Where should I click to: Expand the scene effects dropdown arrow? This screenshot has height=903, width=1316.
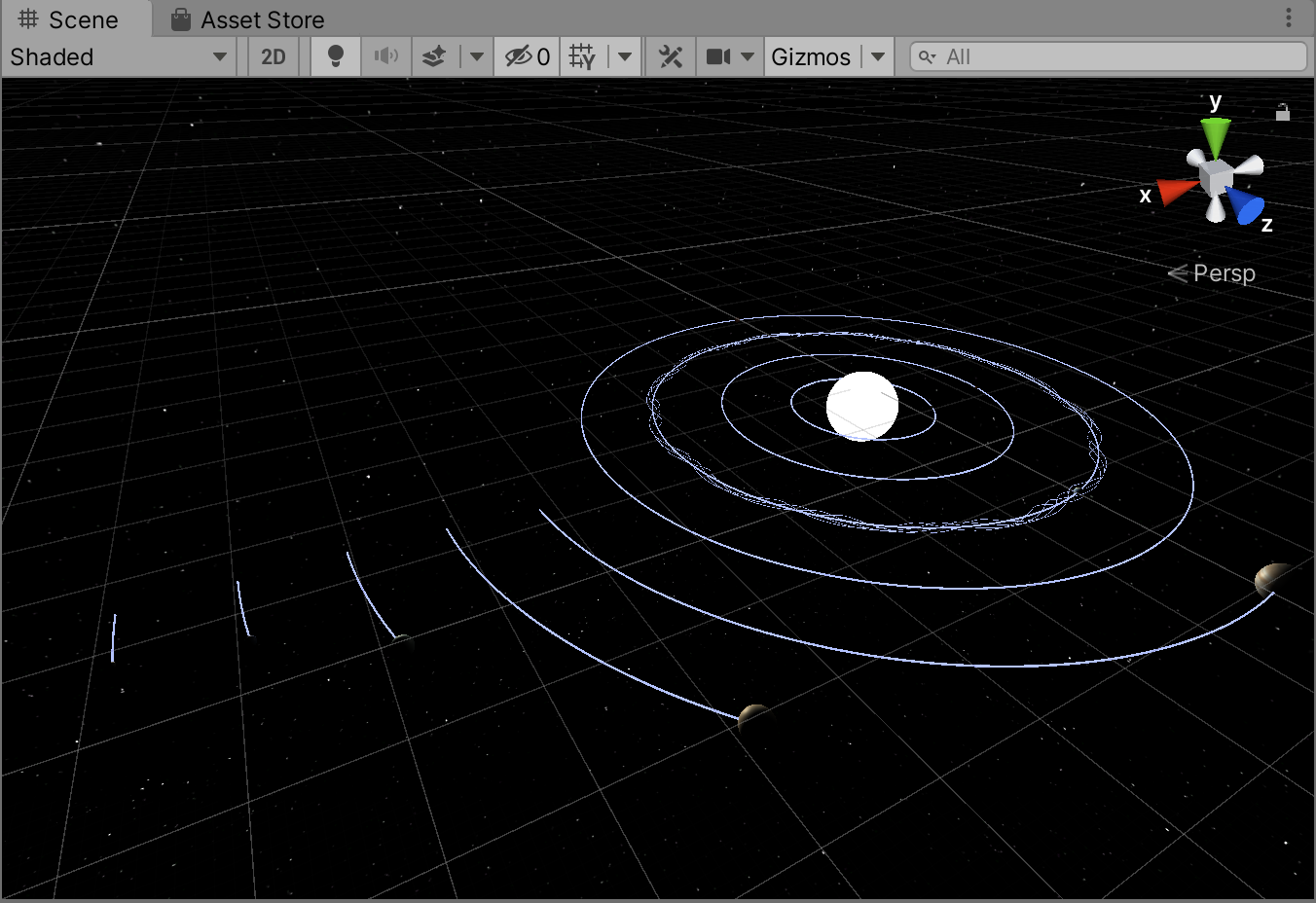pyautogui.click(x=477, y=56)
